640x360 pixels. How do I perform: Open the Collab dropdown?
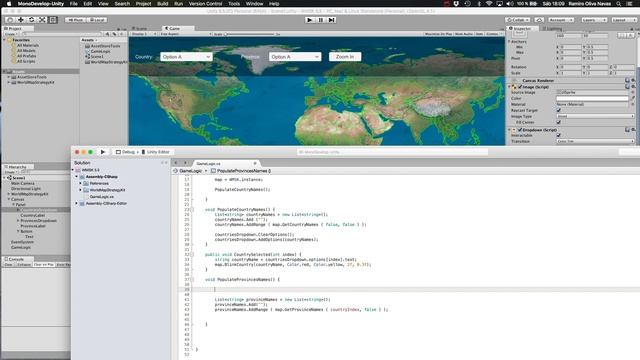pos(518,20)
